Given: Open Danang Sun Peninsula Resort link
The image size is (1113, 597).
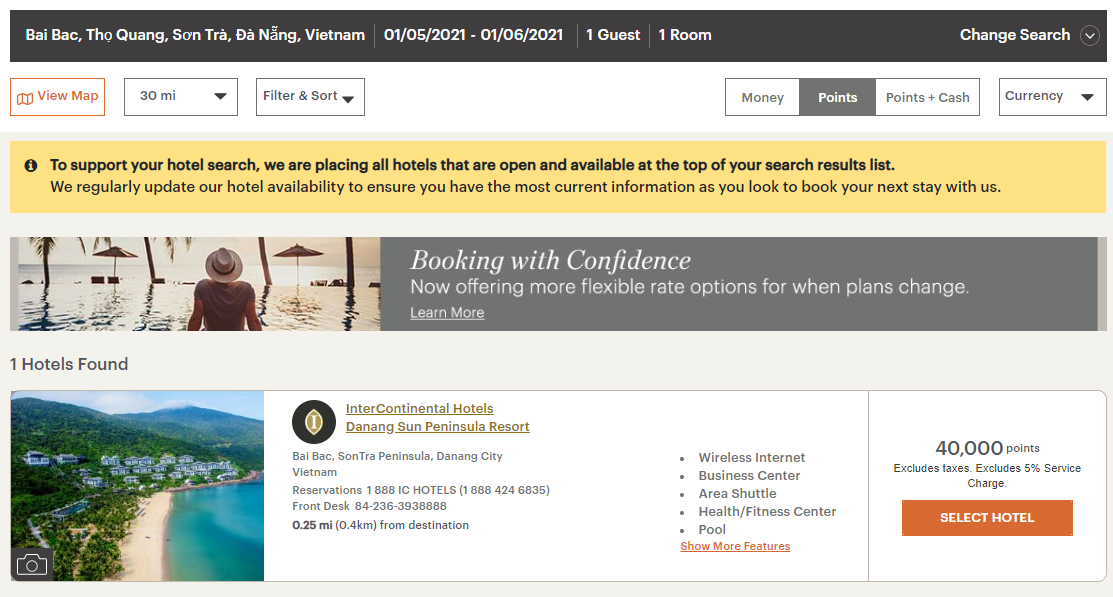Looking at the screenshot, I should 437,427.
